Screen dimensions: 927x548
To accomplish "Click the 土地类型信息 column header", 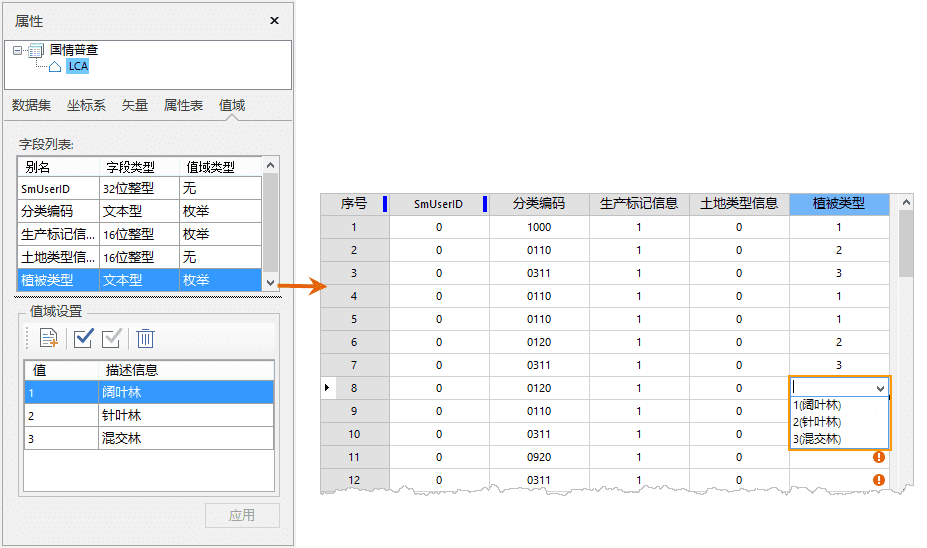I will click(739, 204).
